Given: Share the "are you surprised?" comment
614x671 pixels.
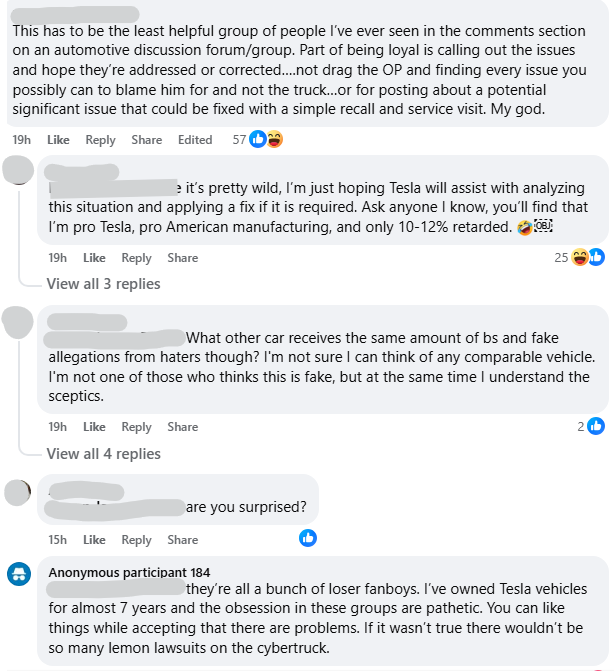Looking at the screenshot, I should (183, 540).
